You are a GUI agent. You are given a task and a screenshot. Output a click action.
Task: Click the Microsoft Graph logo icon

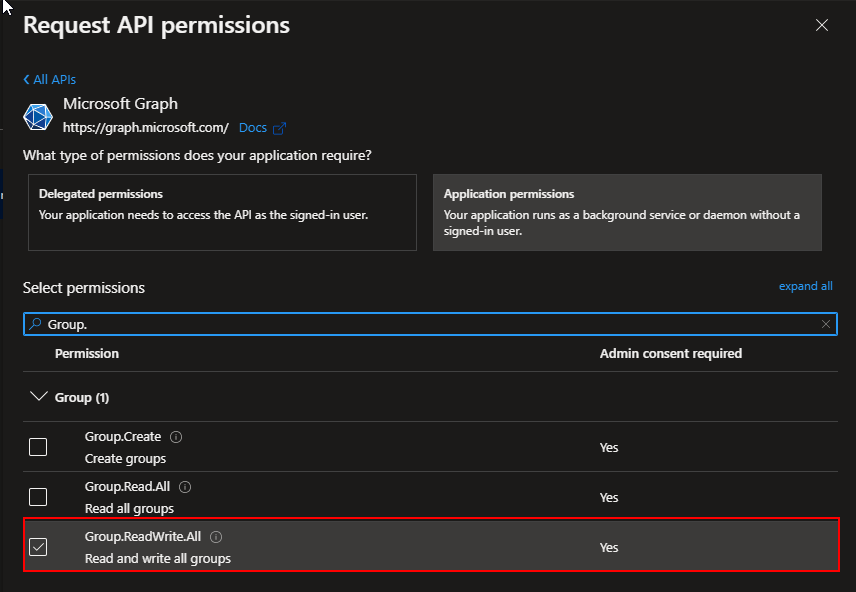38,117
